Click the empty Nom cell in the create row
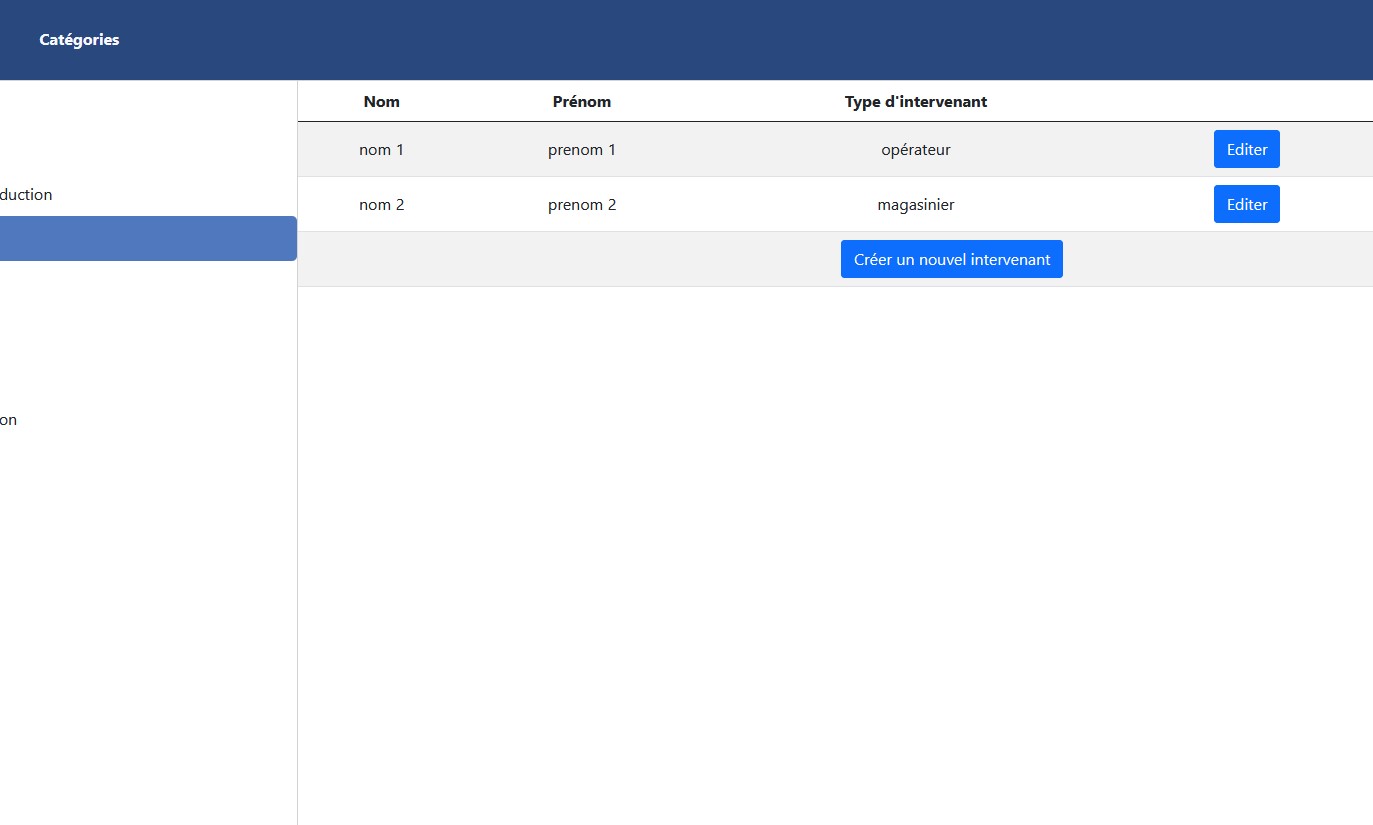This screenshot has width=1373, height=825. 381,259
